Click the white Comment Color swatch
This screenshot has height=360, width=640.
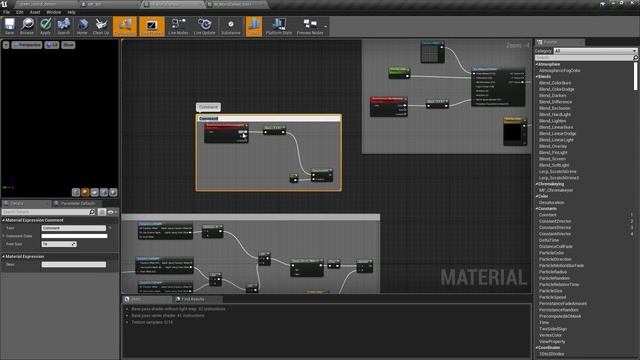[74, 236]
